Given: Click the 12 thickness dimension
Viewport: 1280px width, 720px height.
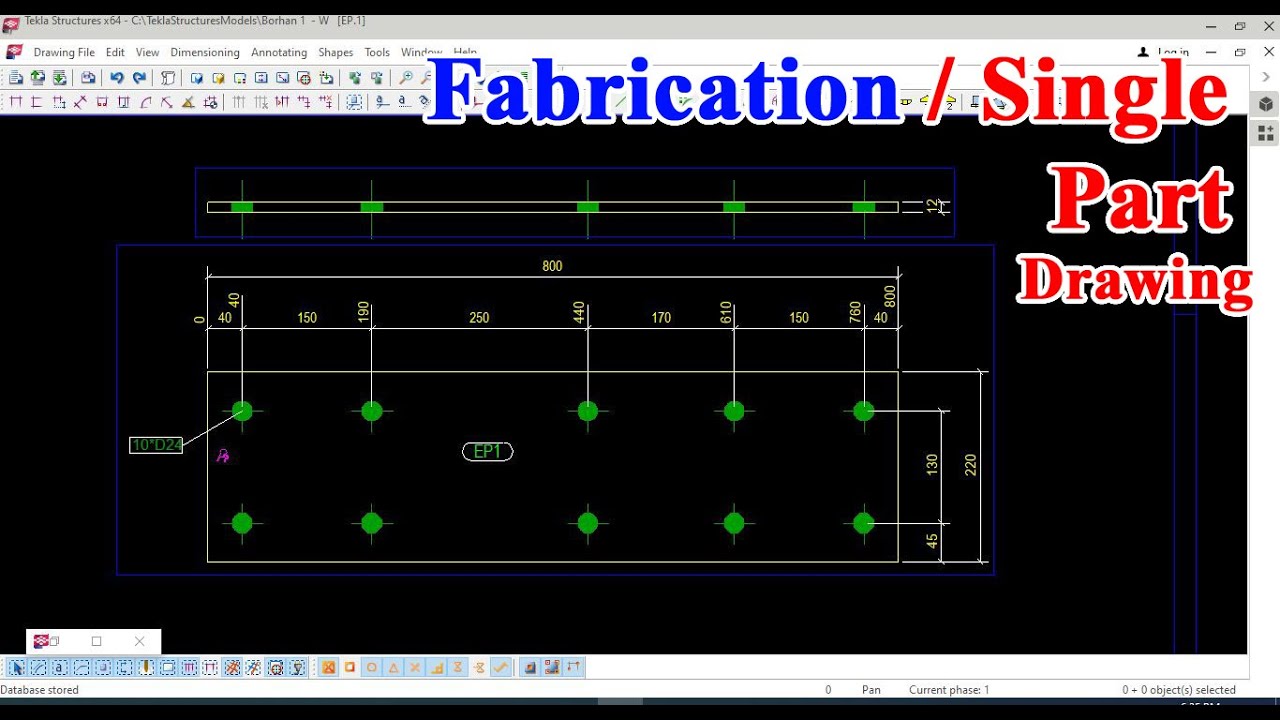Looking at the screenshot, I should pos(933,206).
